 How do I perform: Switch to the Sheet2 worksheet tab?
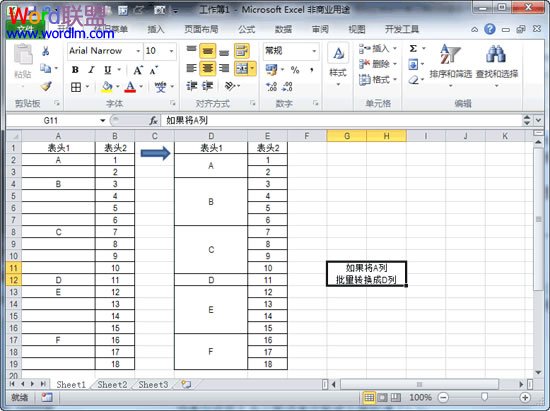tap(112, 385)
